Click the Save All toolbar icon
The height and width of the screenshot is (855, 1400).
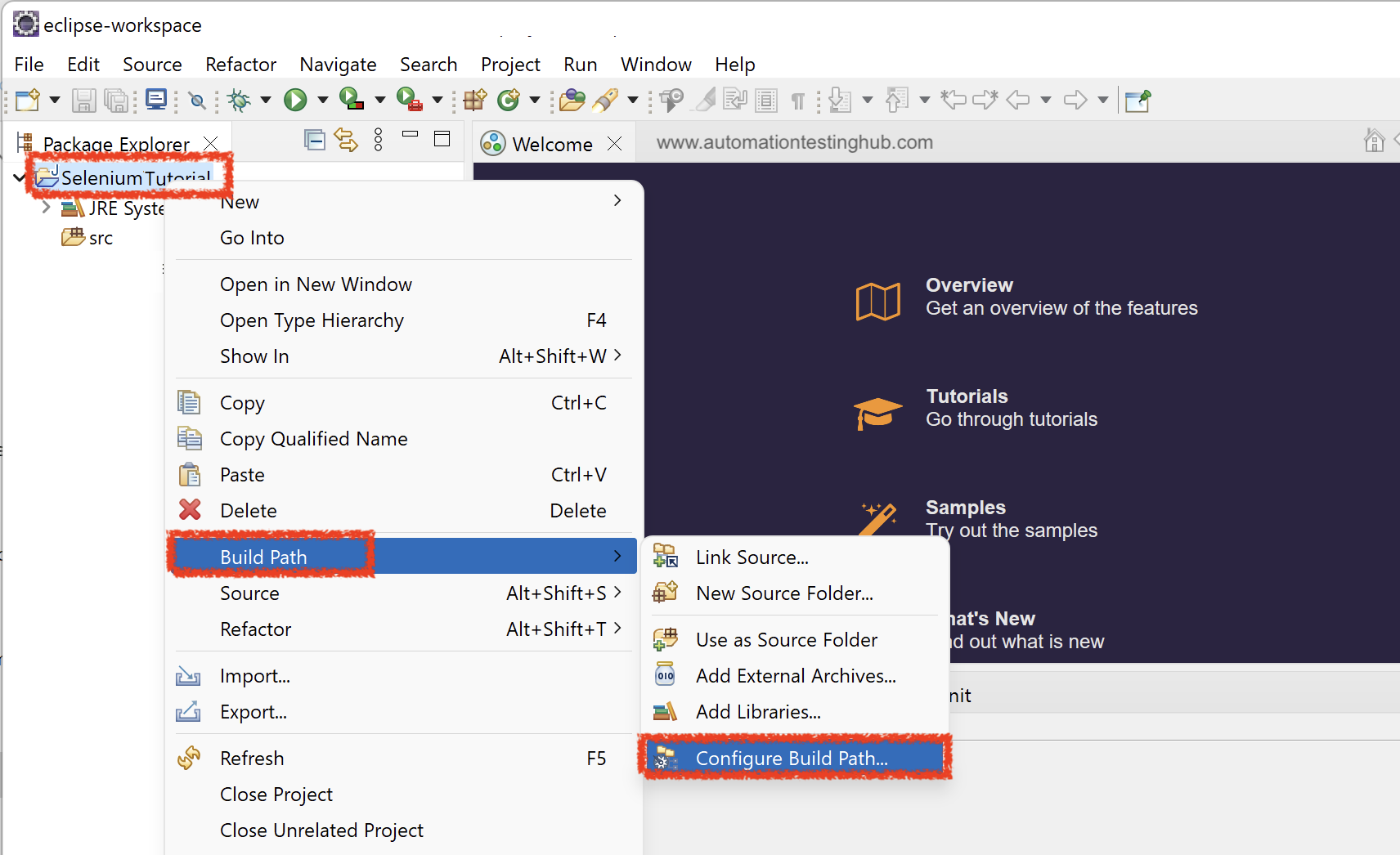pyautogui.click(x=117, y=100)
